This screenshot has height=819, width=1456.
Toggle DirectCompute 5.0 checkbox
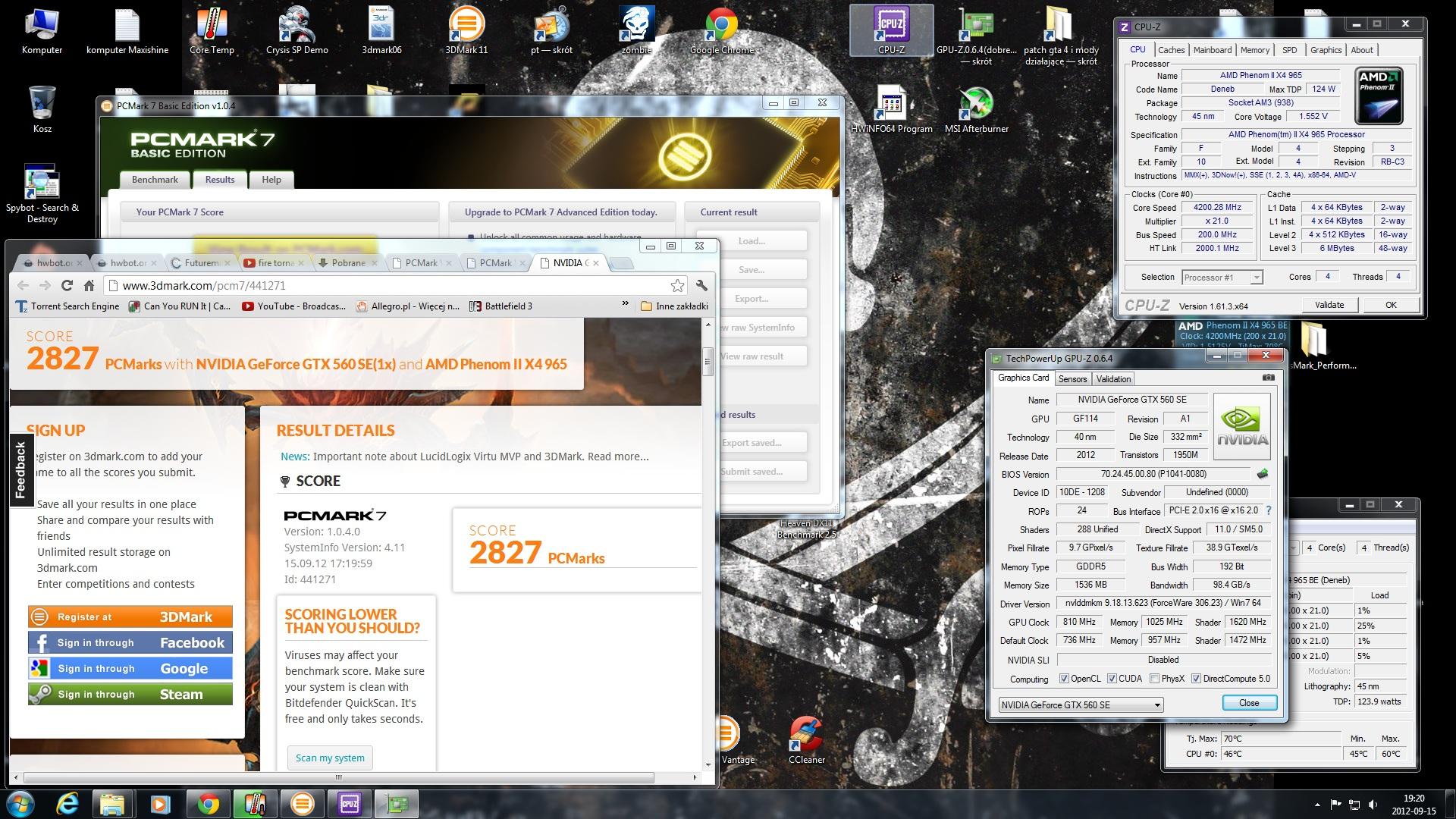tap(1196, 679)
